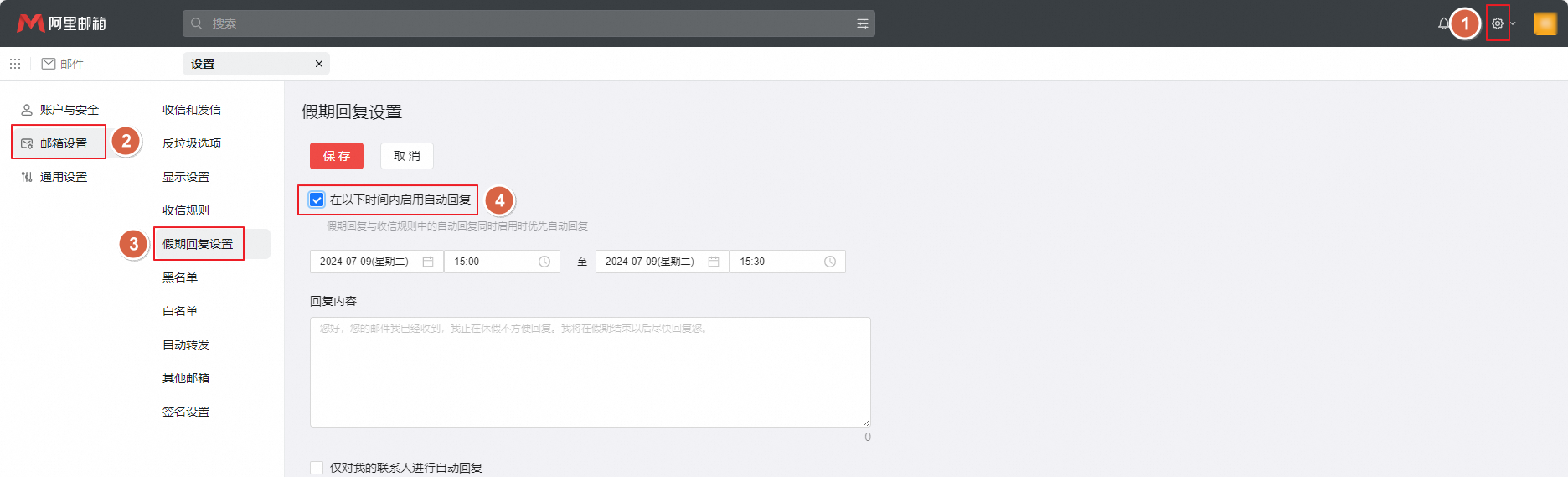Open 签名设置 in settings list

pyautogui.click(x=186, y=412)
